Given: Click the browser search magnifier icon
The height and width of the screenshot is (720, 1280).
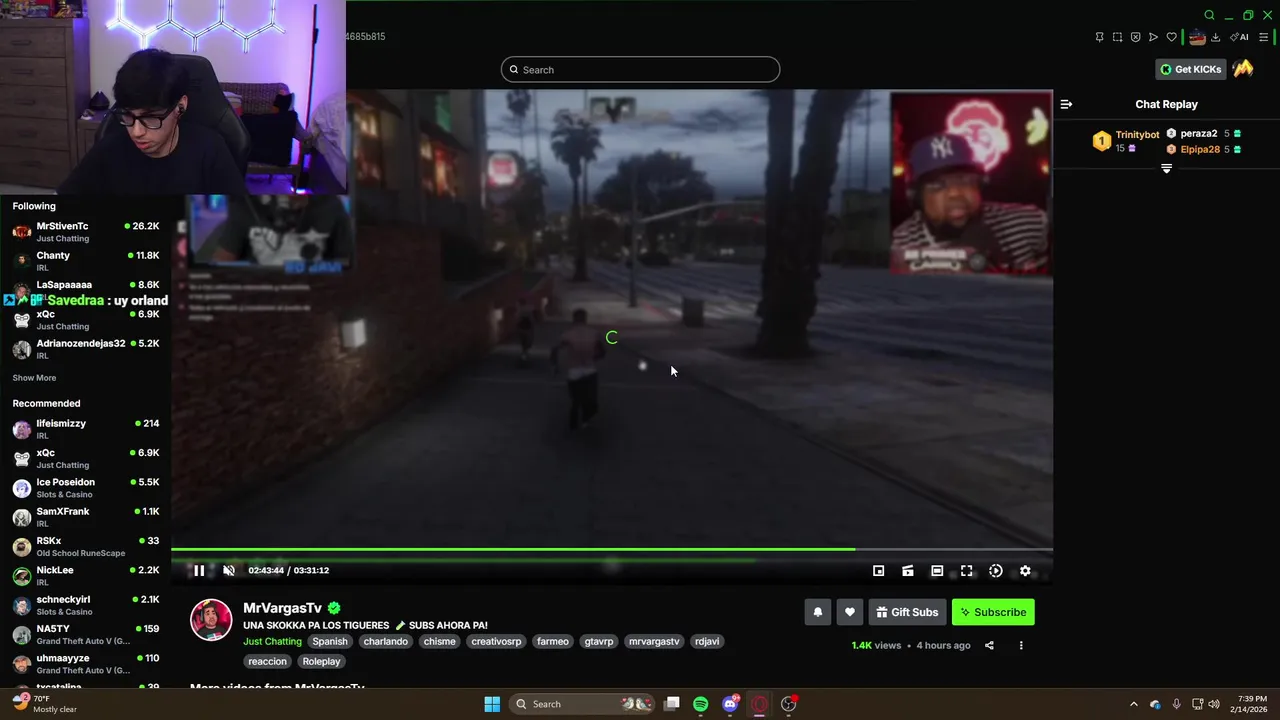Looking at the screenshot, I should (1209, 15).
